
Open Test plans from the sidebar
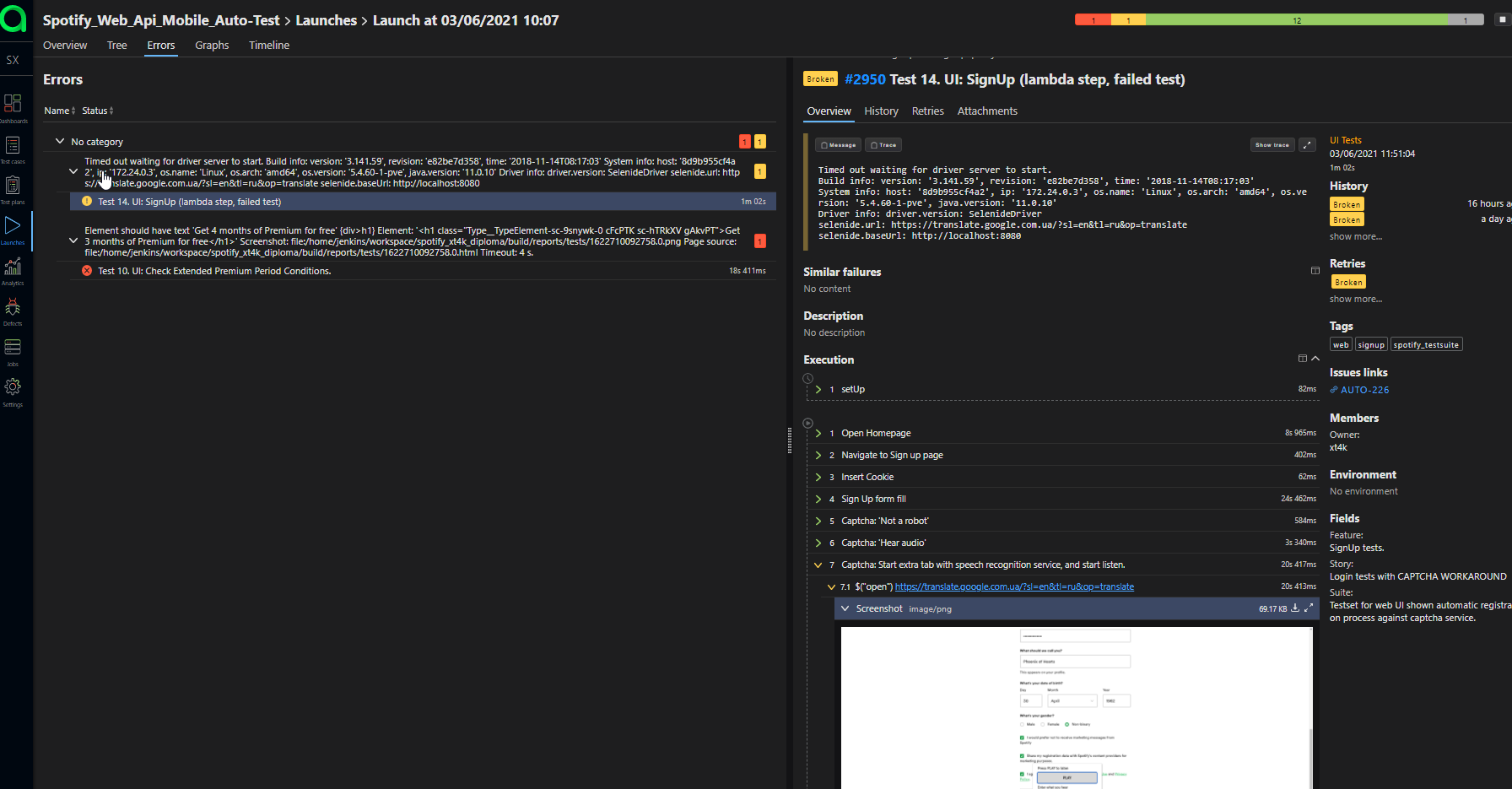[13, 186]
